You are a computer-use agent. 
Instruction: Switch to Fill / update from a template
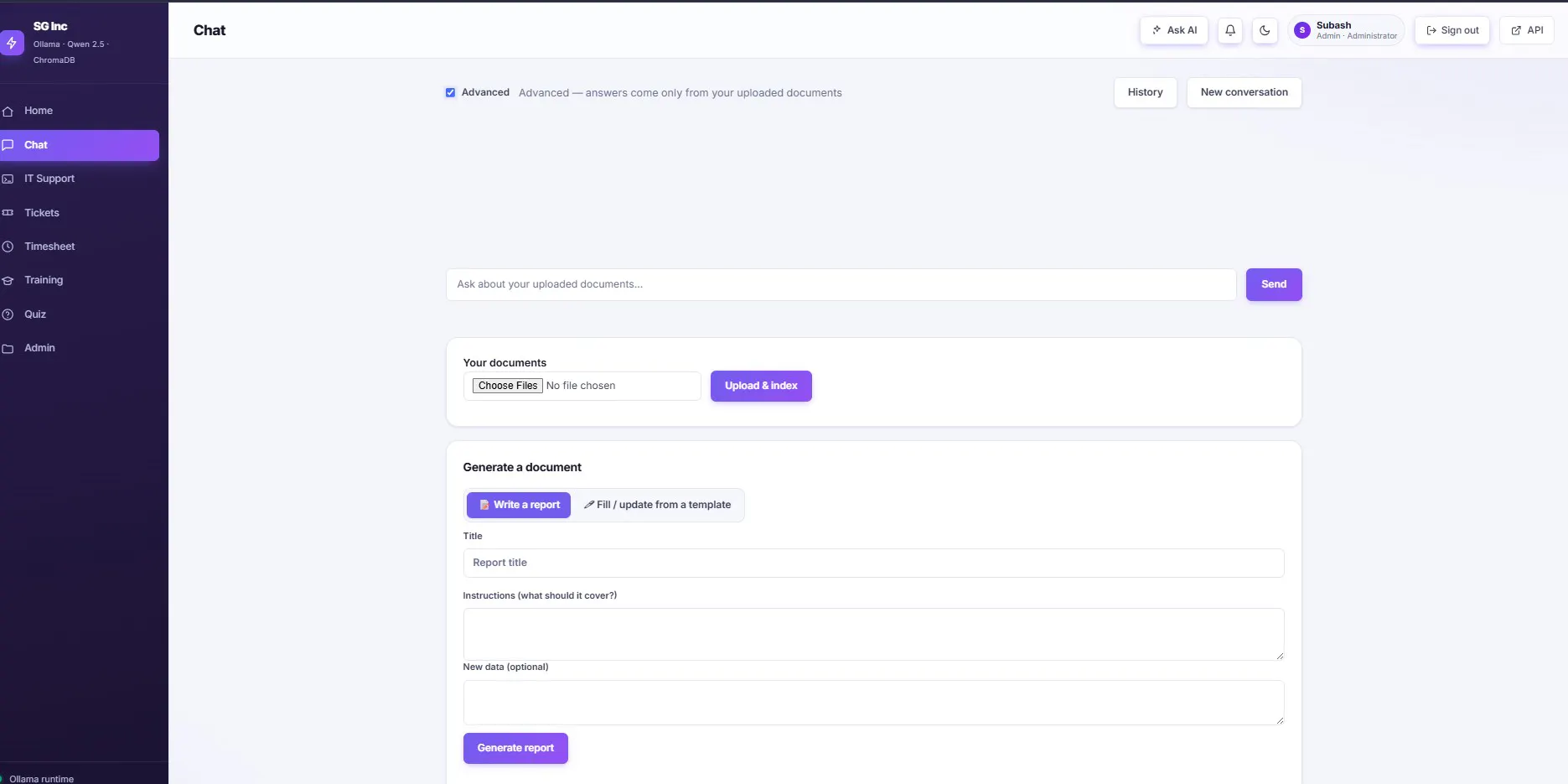pyautogui.click(x=657, y=505)
